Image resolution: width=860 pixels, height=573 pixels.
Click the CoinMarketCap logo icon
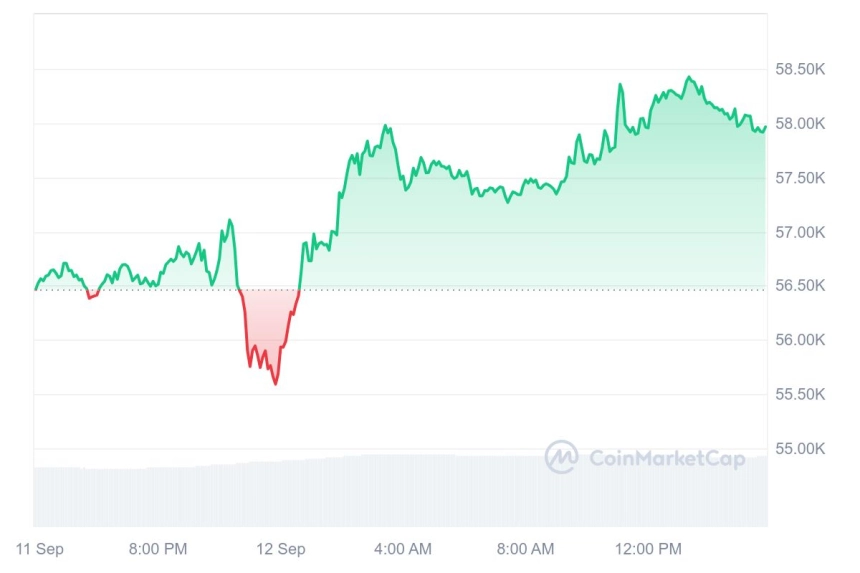click(561, 457)
